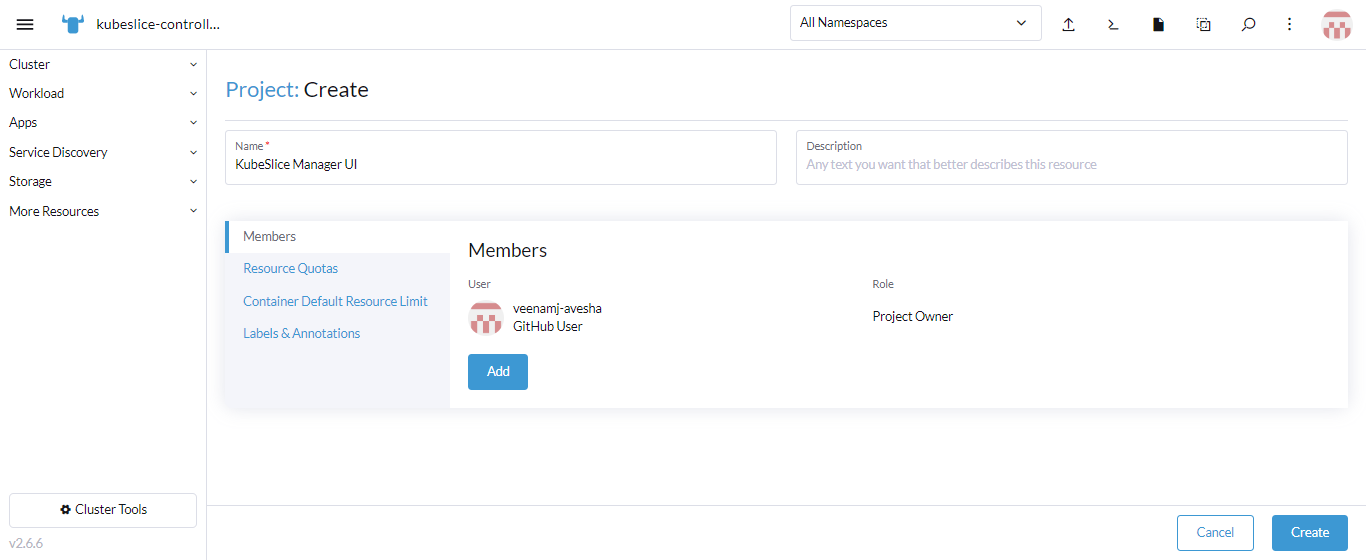The width and height of the screenshot is (1366, 560).
Task: Open the vertical dots more menu
Action: pyautogui.click(x=1290, y=24)
